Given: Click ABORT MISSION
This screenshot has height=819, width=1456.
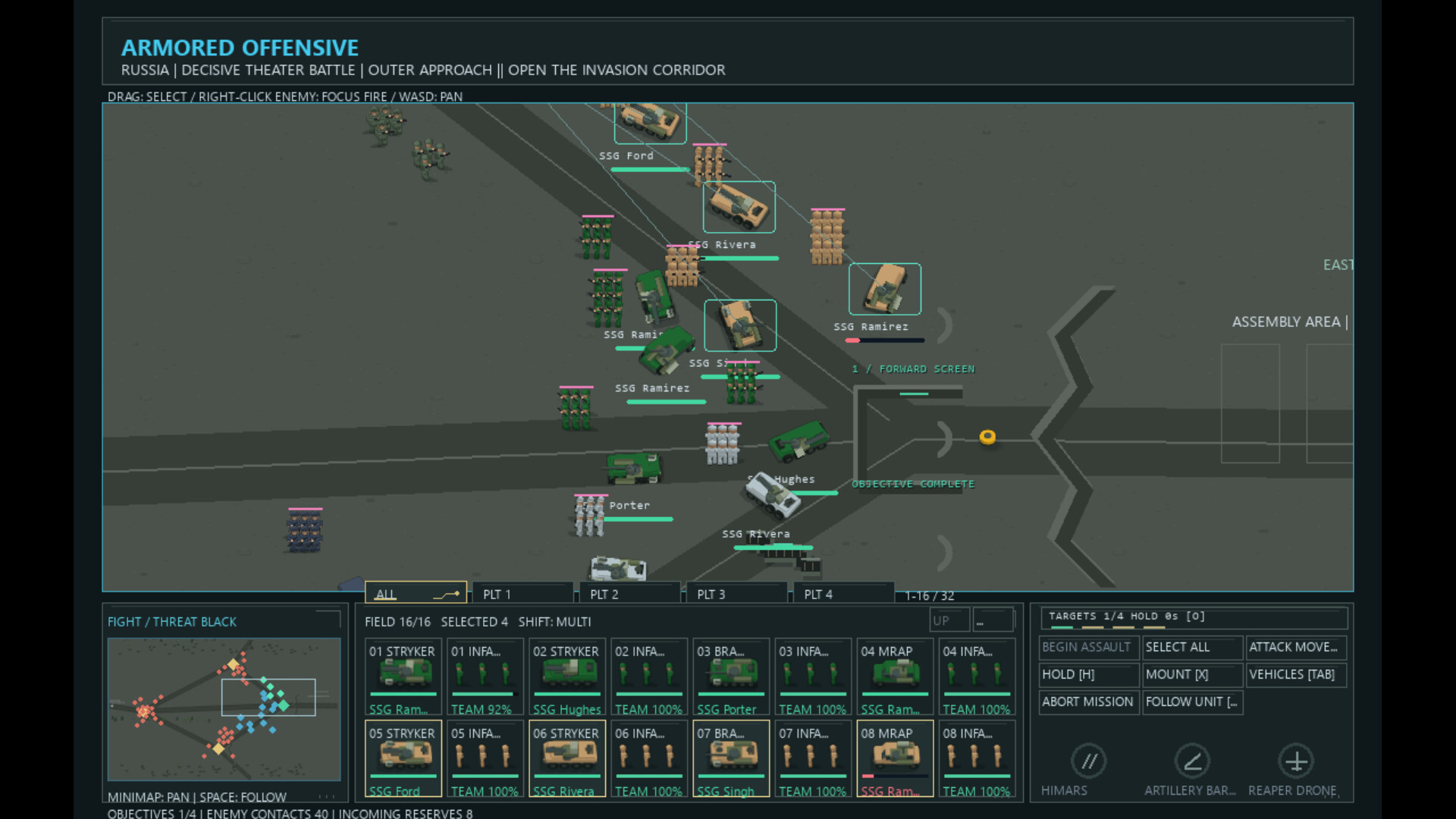Looking at the screenshot, I should pyautogui.click(x=1089, y=702).
